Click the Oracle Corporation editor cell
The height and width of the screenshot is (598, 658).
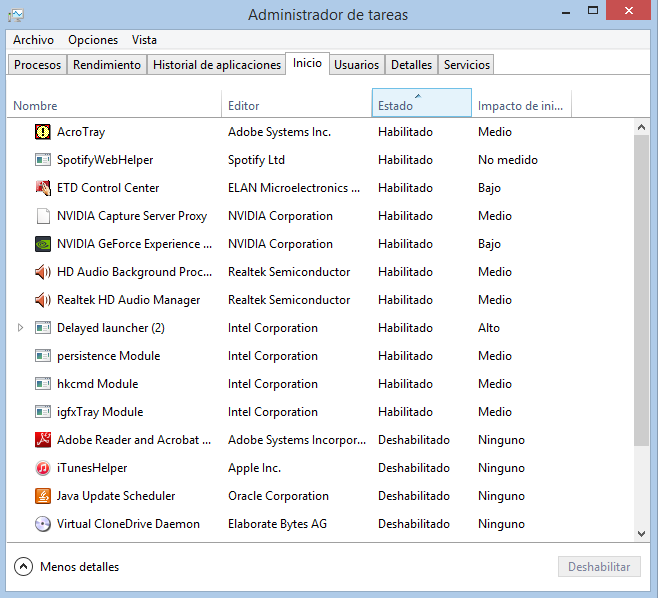coord(278,496)
